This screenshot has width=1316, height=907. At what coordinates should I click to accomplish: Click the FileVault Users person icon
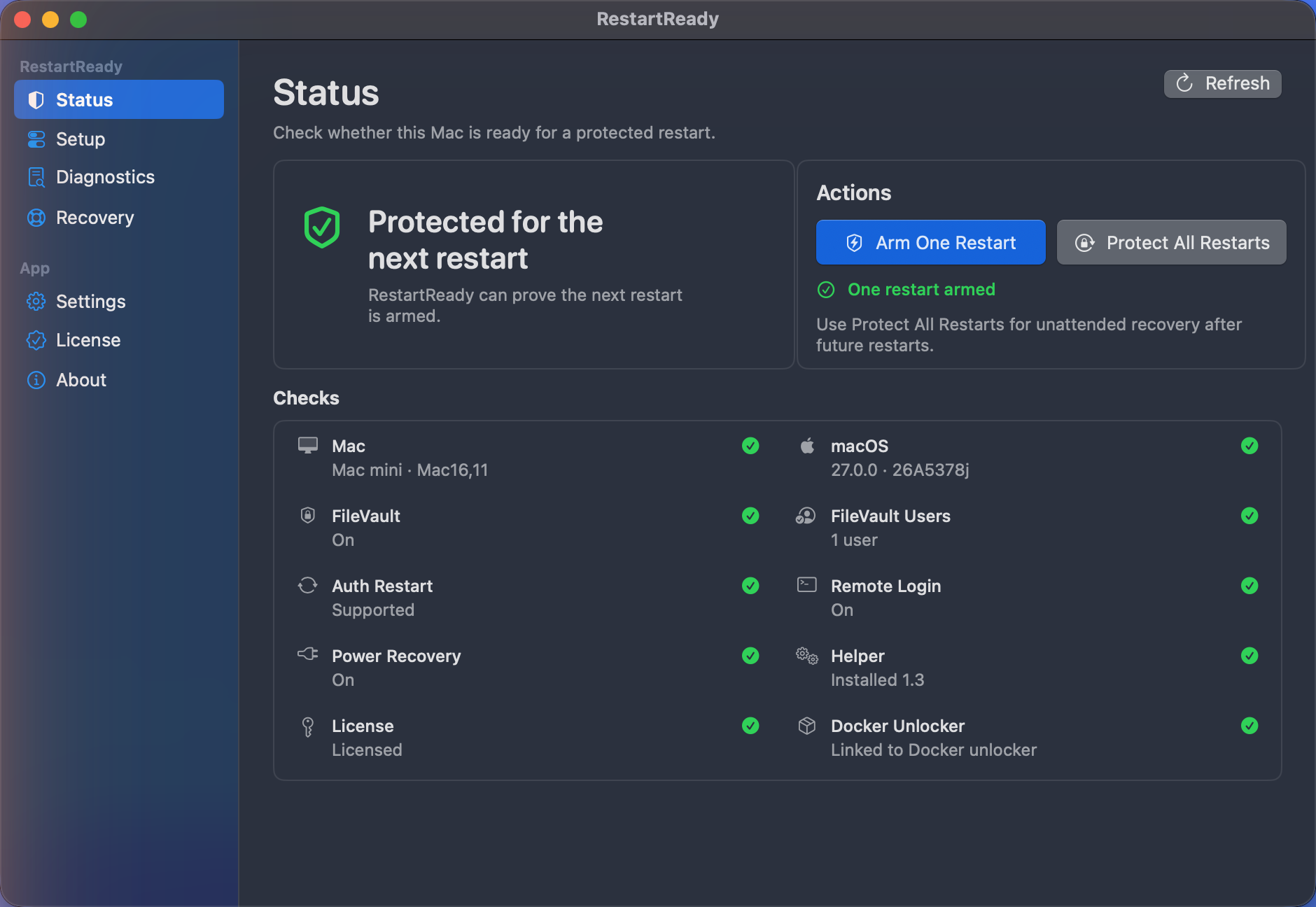pos(806,516)
